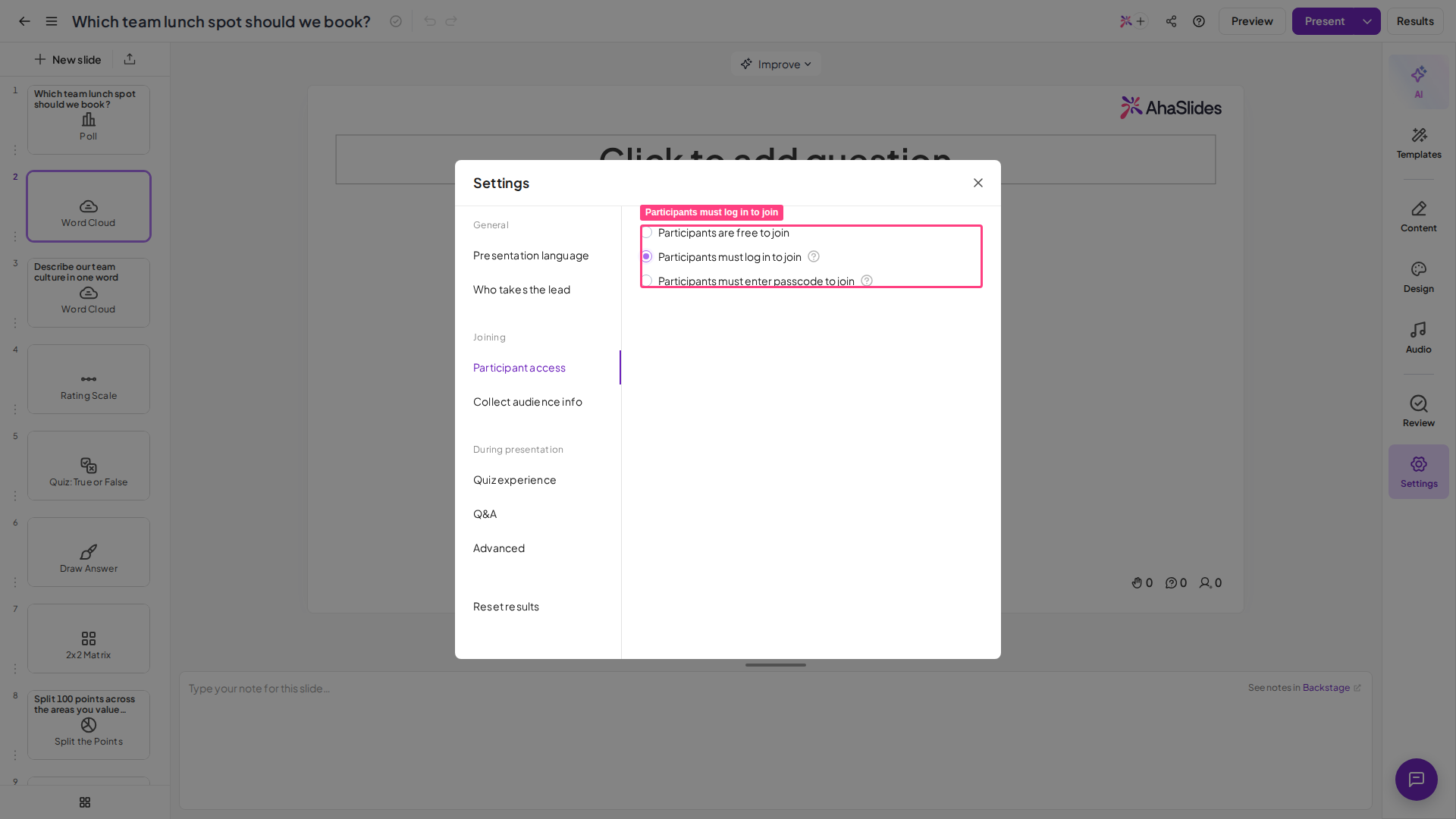This screenshot has width=1456, height=819.
Task: Click the import slides upload icon
Action: pyautogui.click(x=130, y=59)
